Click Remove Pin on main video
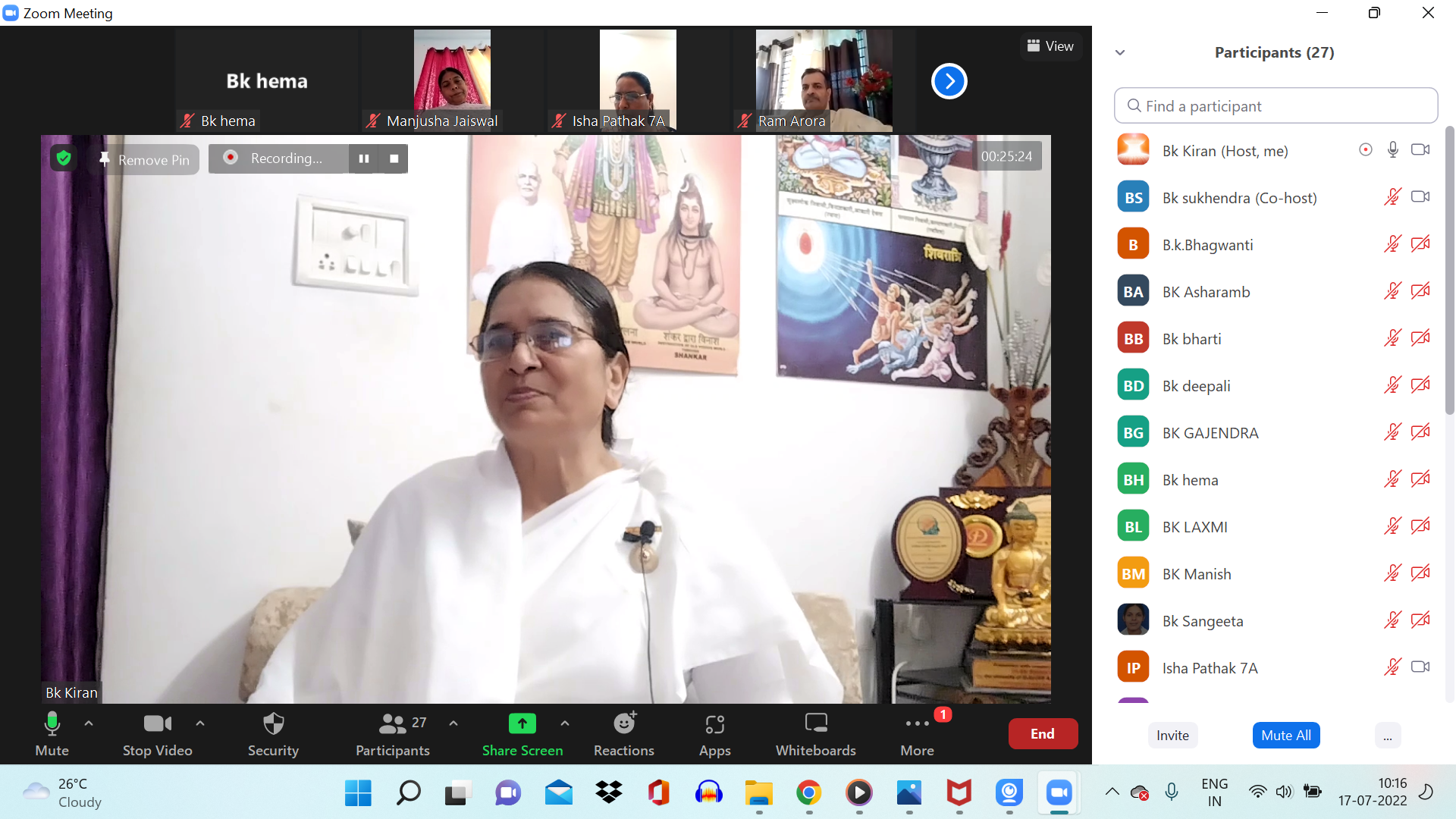 click(x=145, y=160)
